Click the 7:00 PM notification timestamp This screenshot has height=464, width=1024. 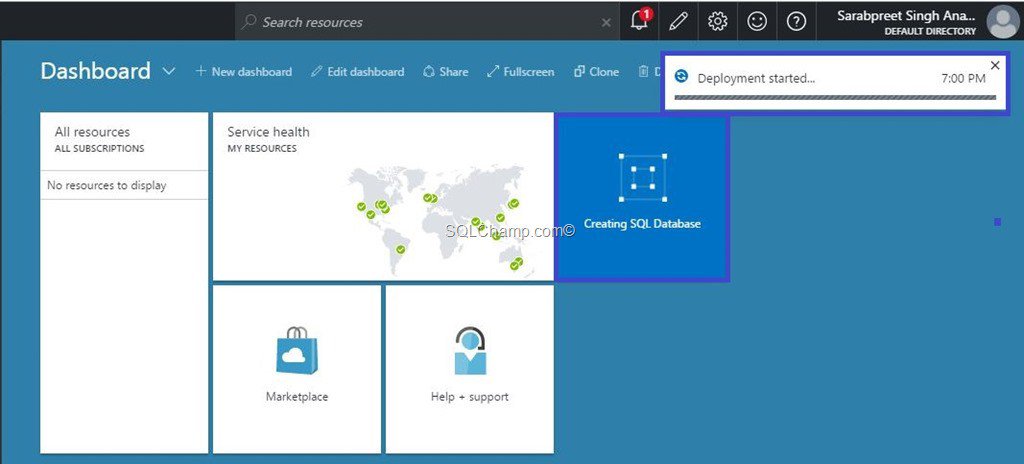(963, 78)
